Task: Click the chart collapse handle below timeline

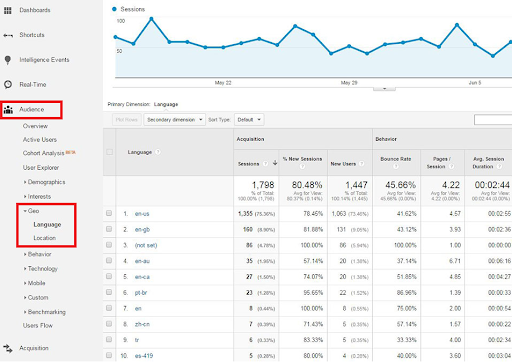Action: click(x=384, y=88)
